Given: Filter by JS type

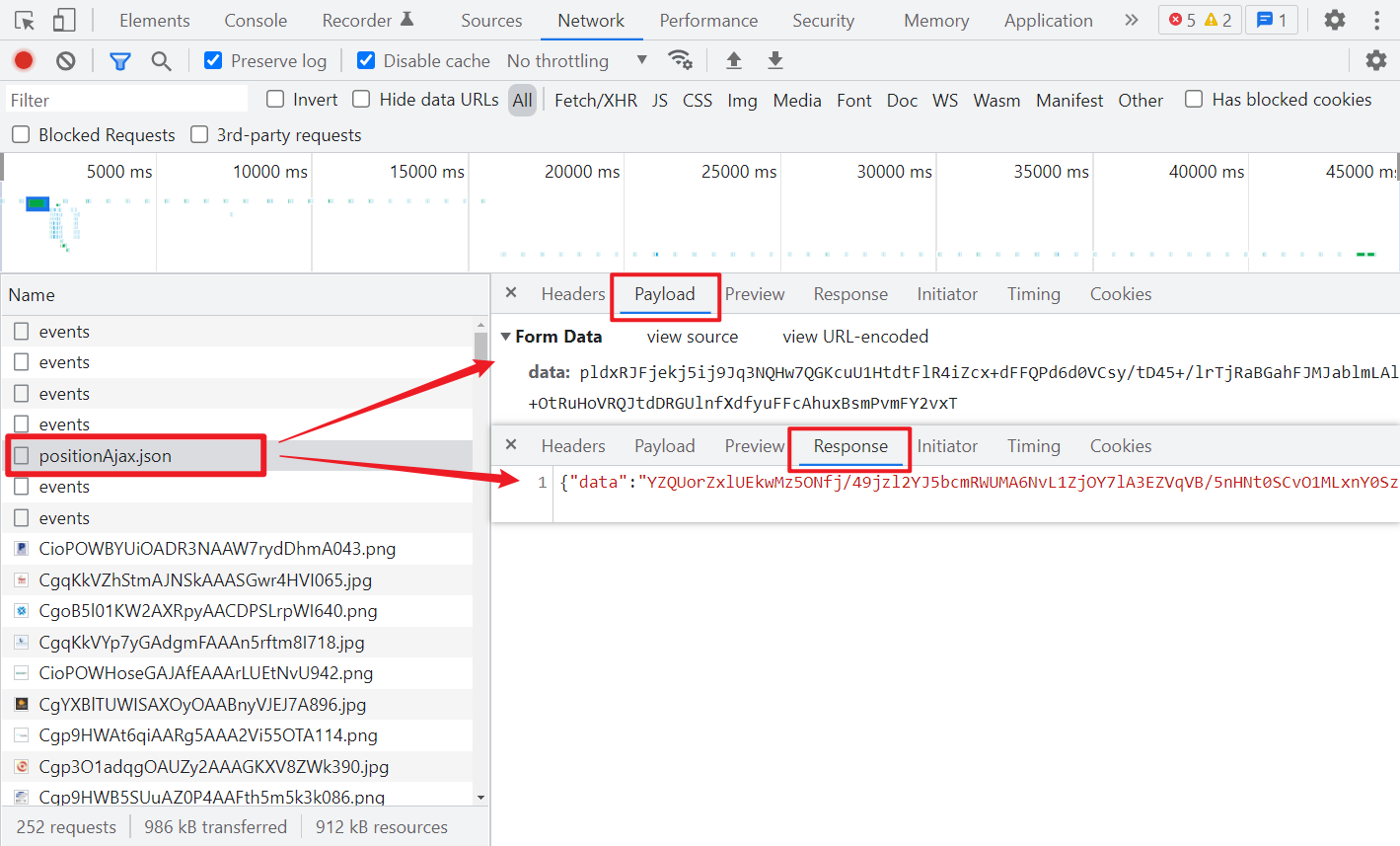Looking at the screenshot, I should [660, 100].
